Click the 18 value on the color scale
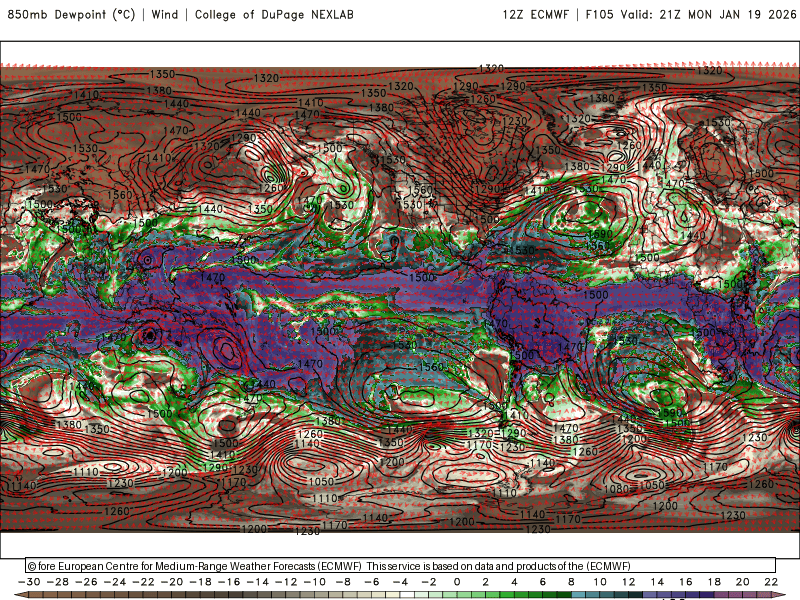The height and width of the screenshot is (600, 800). [714, 582]
